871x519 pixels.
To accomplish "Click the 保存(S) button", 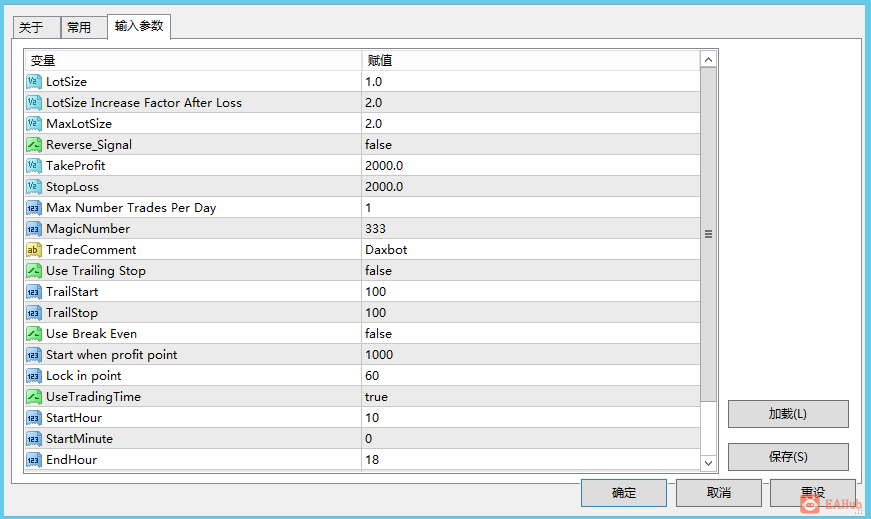I will pyautogui.click(x=788, y=457).
